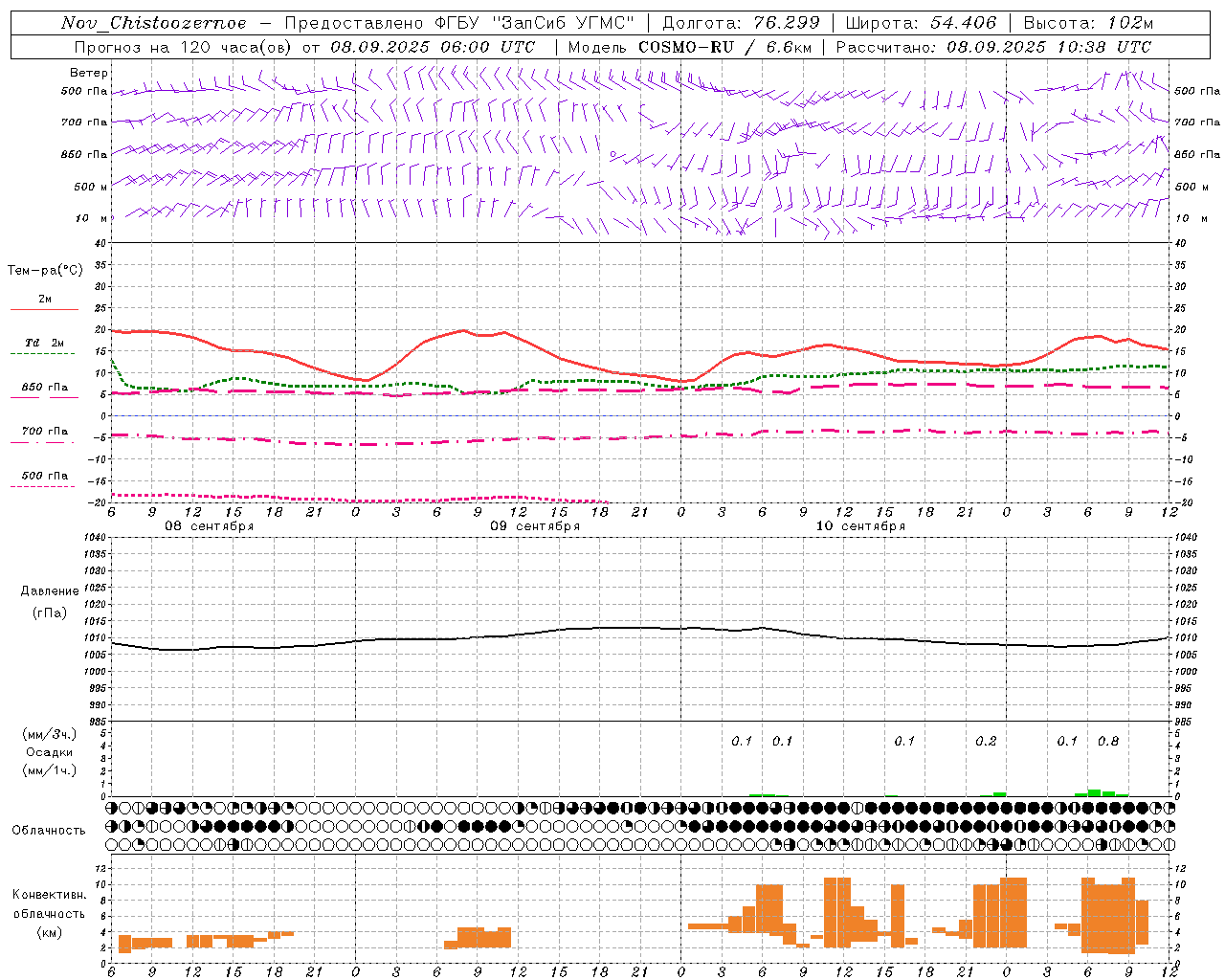Click the Конвективн. convective cloud label
This screenshot has height=980, width=1225.
tap(48, 895)
